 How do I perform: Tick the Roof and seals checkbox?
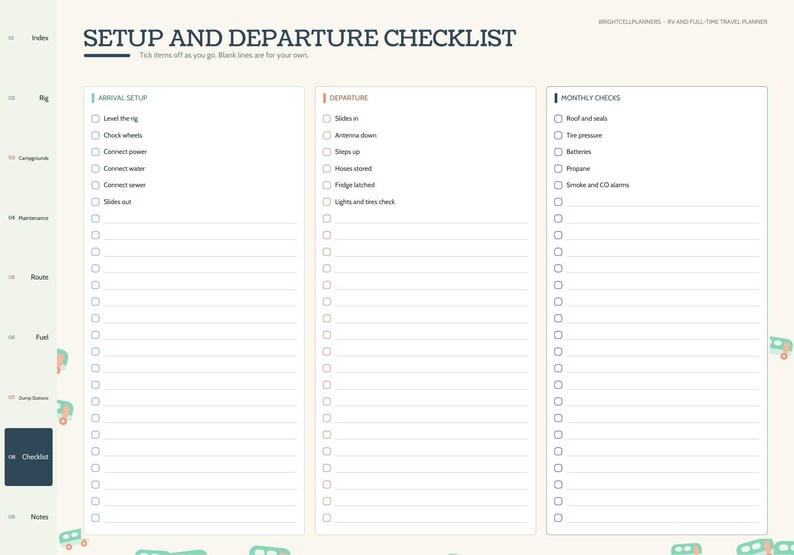pos(558,118)
